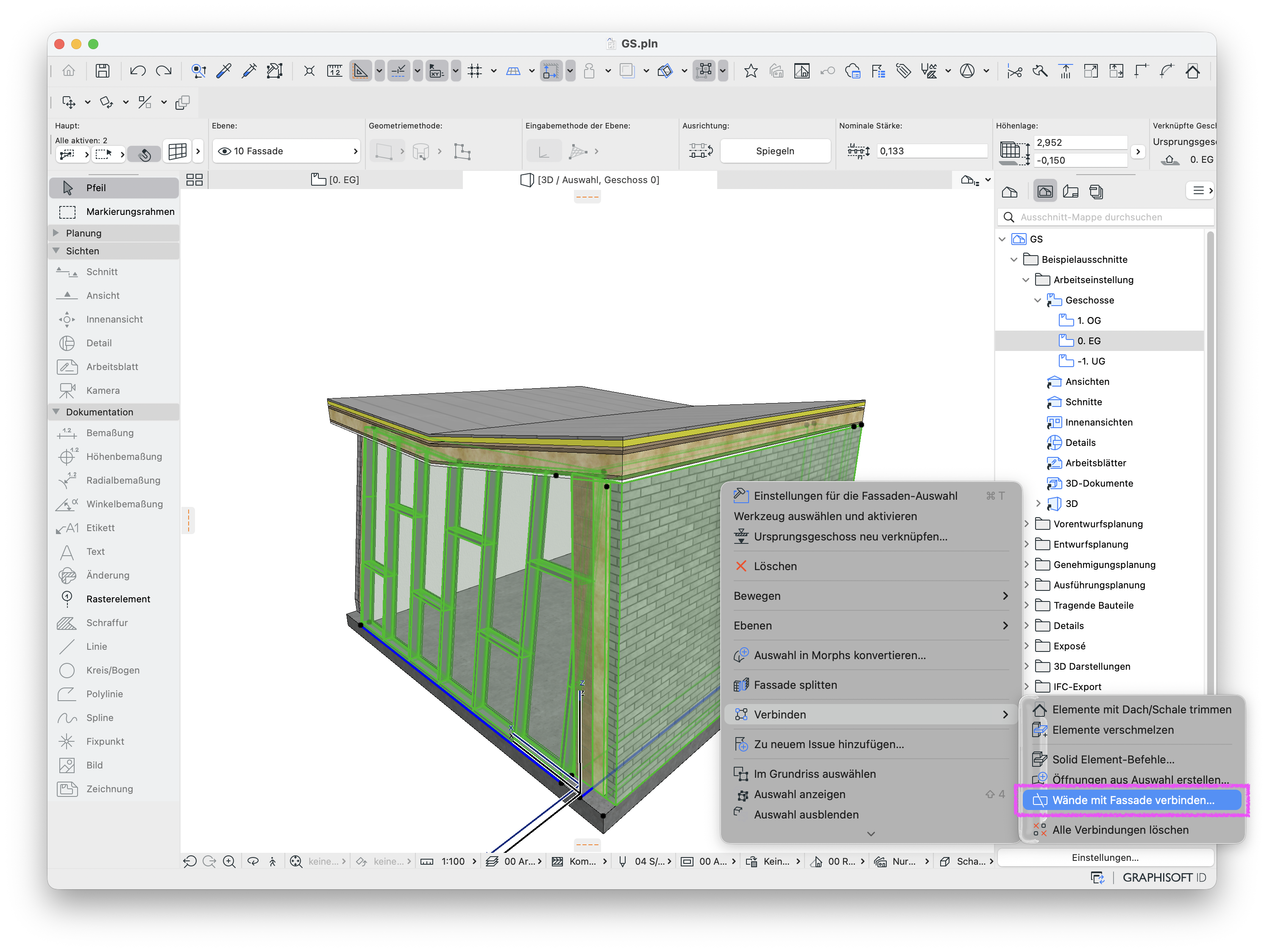Click the Spiegeln button
Screen dimensions: 1264x952
pyautogui.click(x=775, y=151)
